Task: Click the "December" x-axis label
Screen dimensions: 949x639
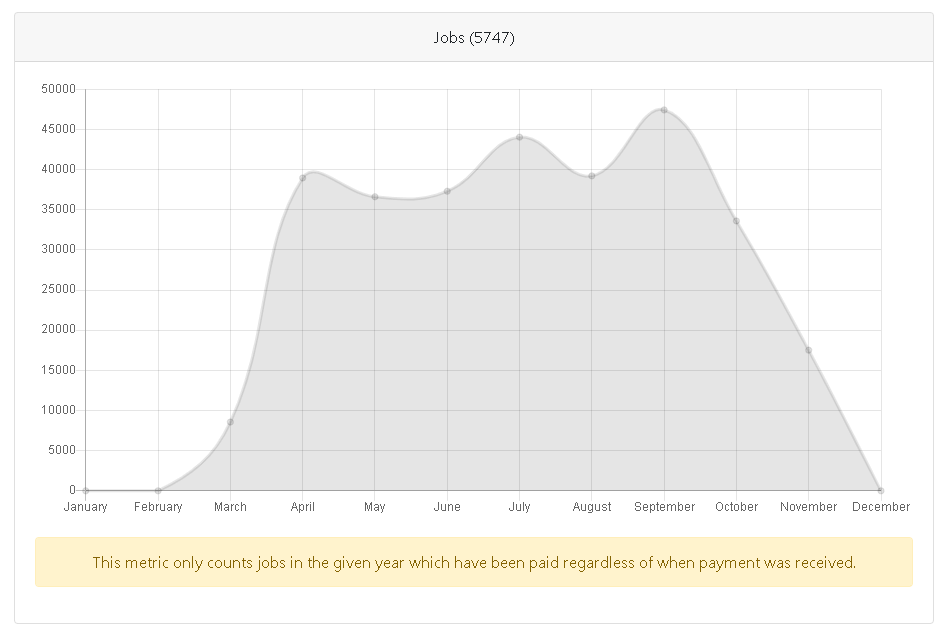Action: click(880, 507)
